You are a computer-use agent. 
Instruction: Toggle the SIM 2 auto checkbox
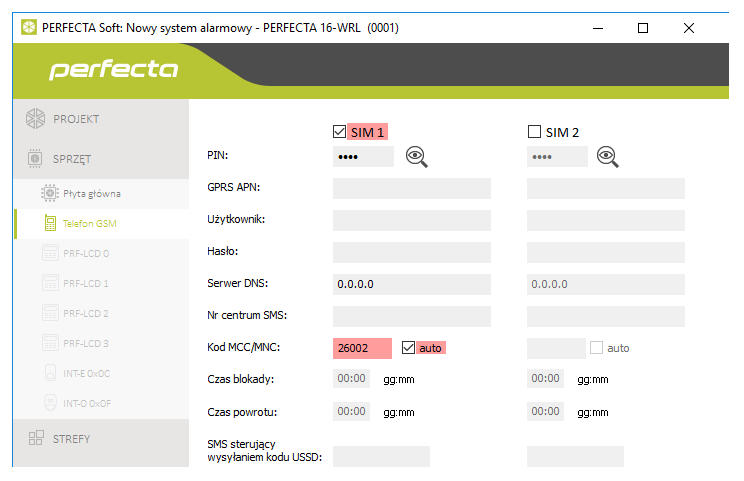click(x=596, y=348)
